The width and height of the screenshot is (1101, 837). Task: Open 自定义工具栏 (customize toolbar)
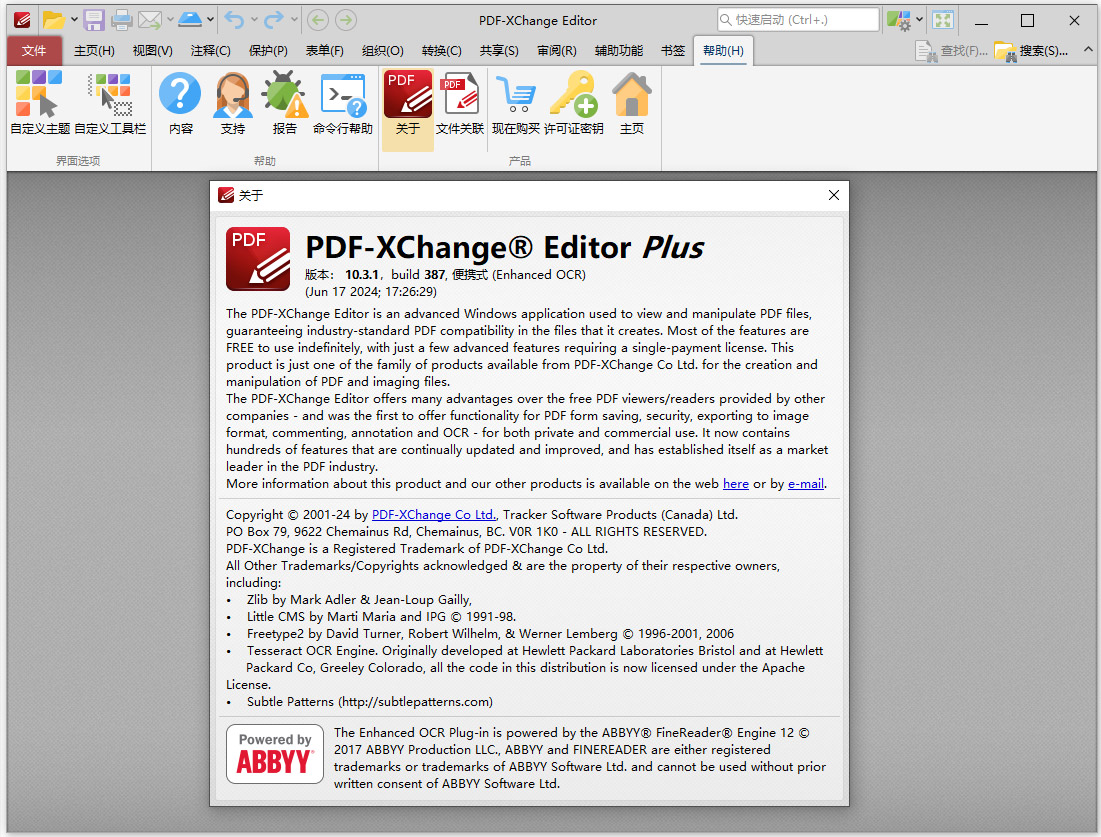(x=110, y=100)
